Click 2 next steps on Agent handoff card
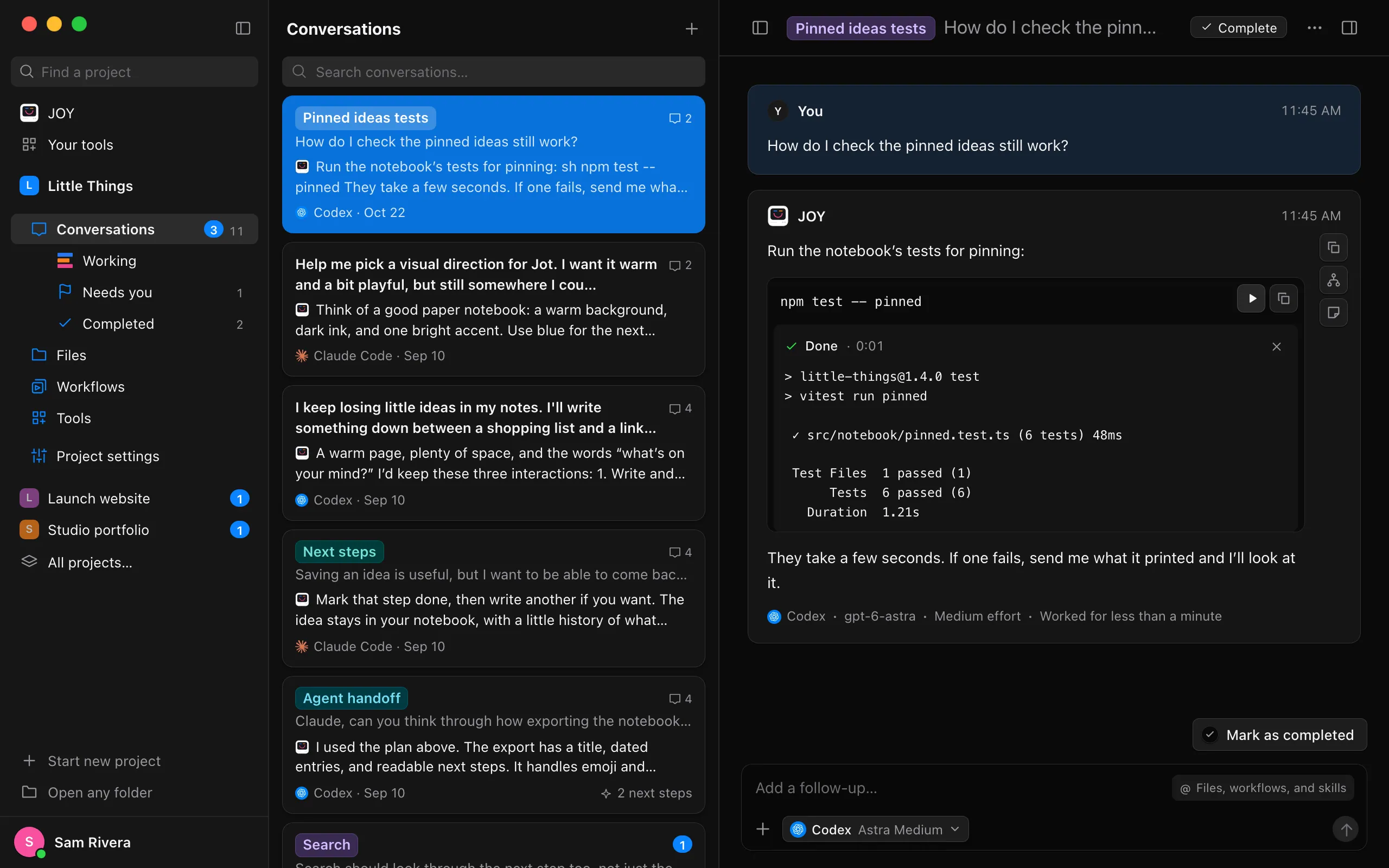 (x=646, y=793)
